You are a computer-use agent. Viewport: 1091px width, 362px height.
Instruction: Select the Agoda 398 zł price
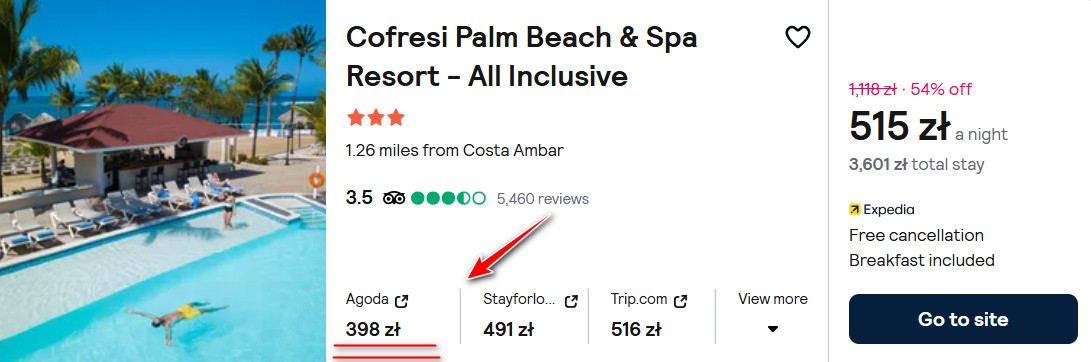(x=373, y=329)
